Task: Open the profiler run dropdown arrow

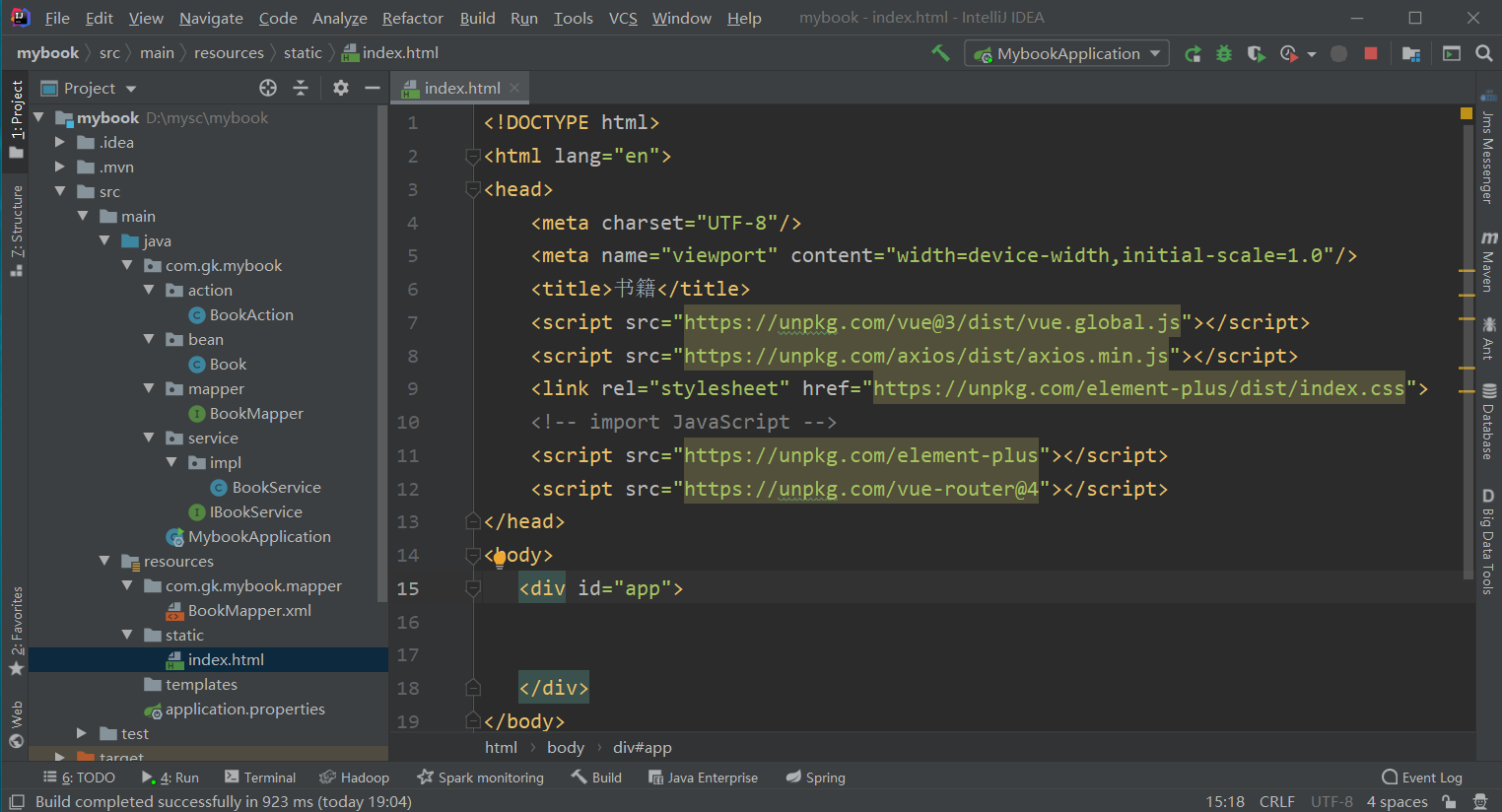Action: point(1311,54)
